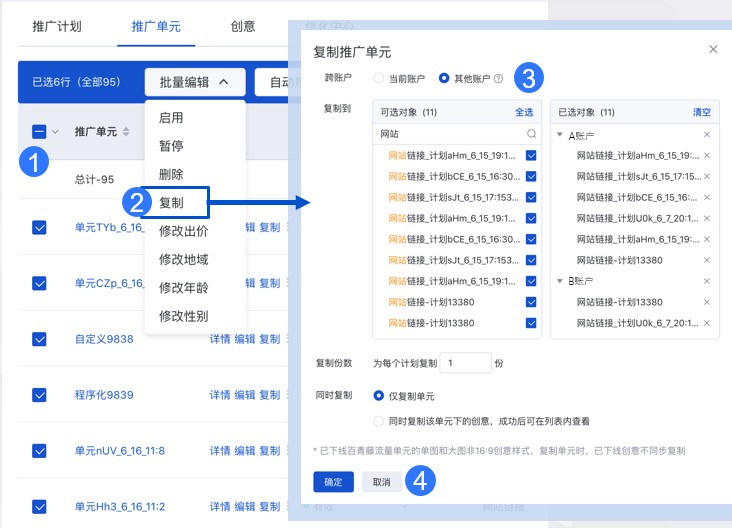Select the 当前账户 radio option
Image resolution: width=732 pixels, height=528 pixels.
379,78
